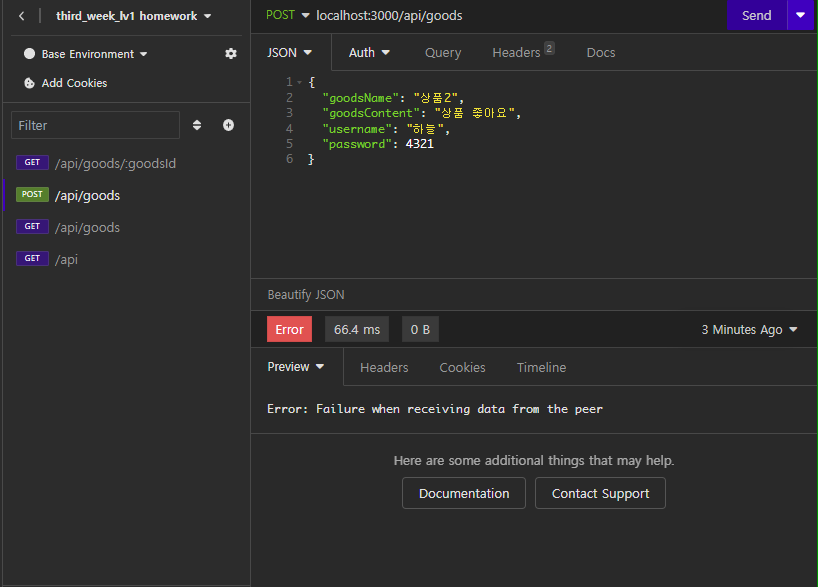Click the 0 B response size tag
Viewport: 818px width, 587px height.
420,329
